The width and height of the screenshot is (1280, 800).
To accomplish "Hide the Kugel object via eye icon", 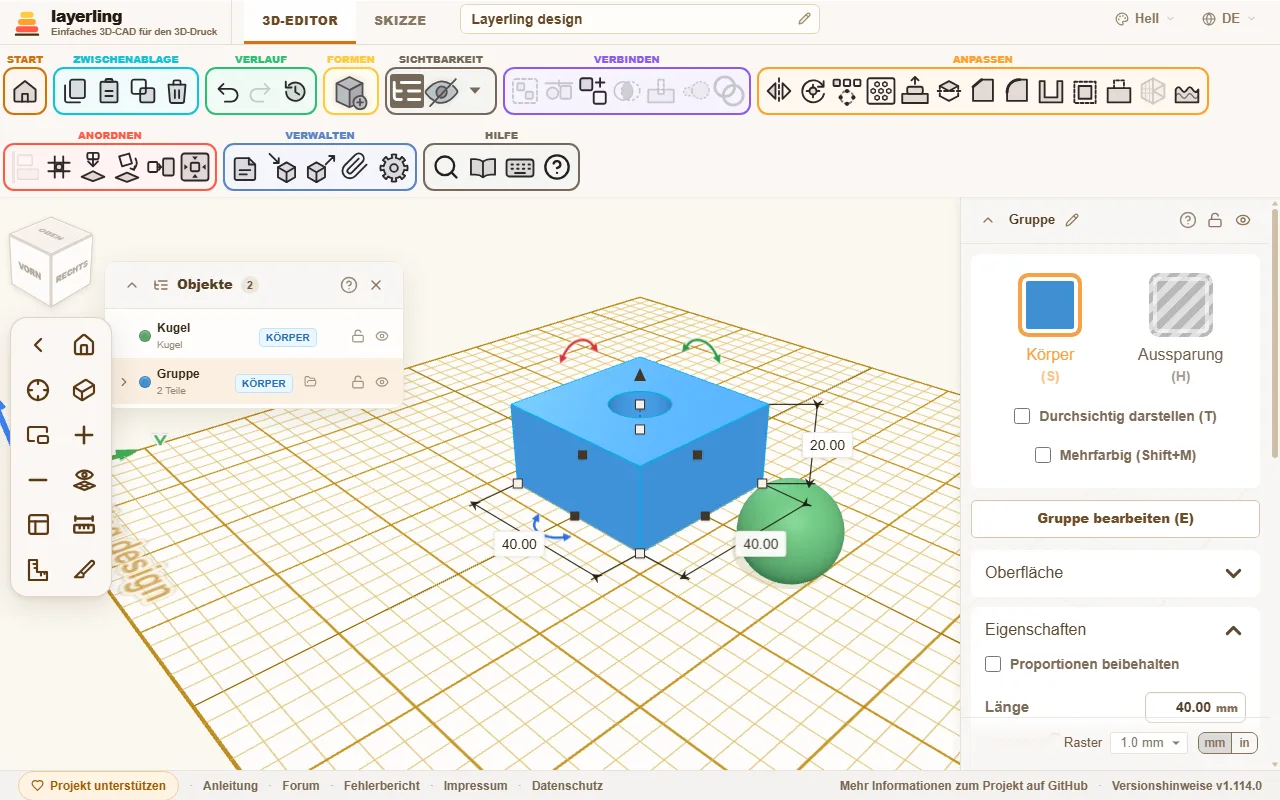I will [382, 337].
